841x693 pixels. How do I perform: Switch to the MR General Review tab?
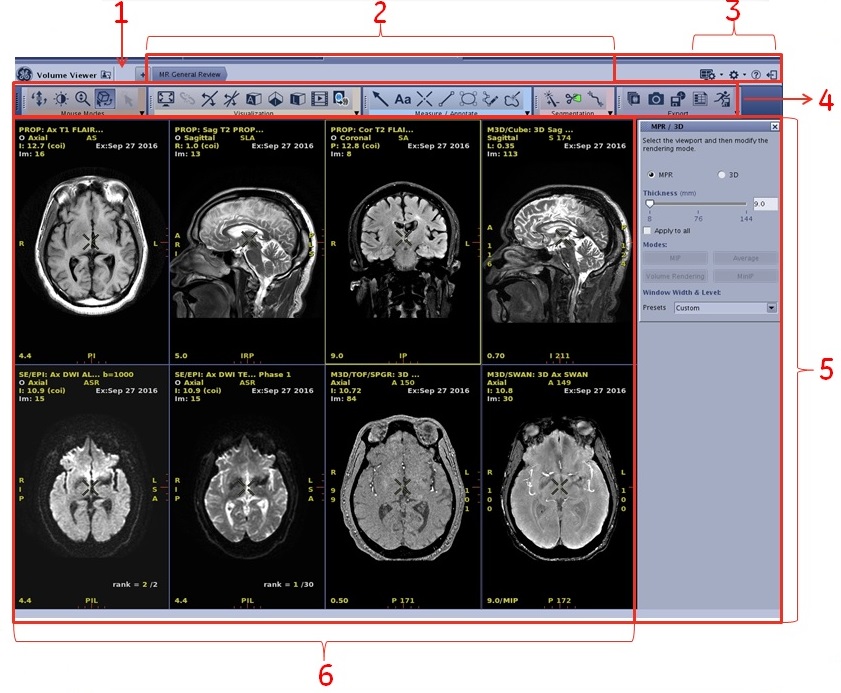coord(189,74)
